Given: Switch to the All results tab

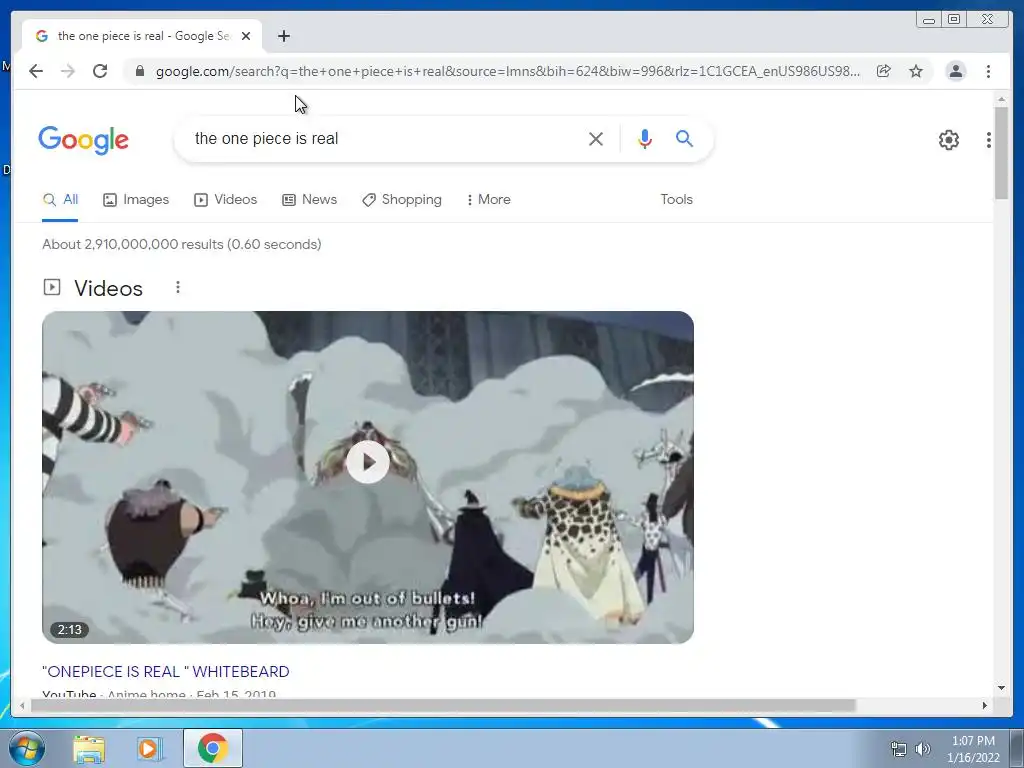Looking at the screenshot, I should point(60,200).
